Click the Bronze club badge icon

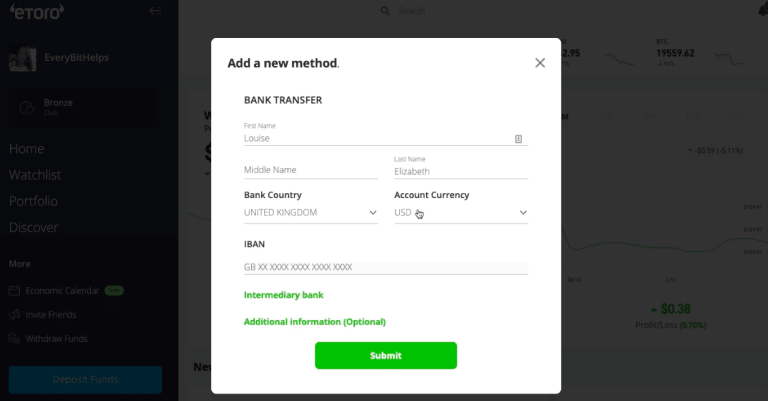click(x=25, y=107)
